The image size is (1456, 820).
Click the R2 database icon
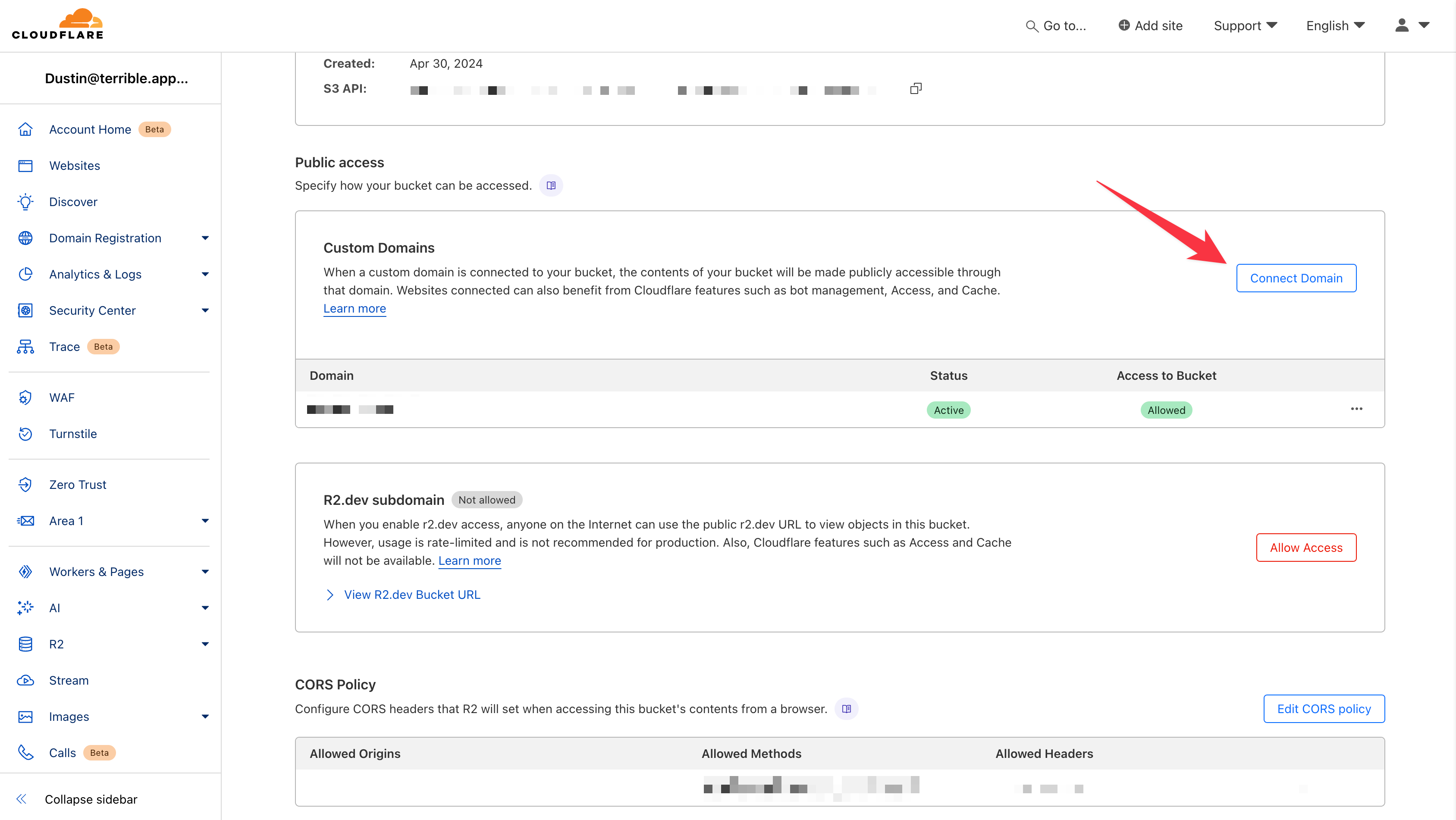25,644
